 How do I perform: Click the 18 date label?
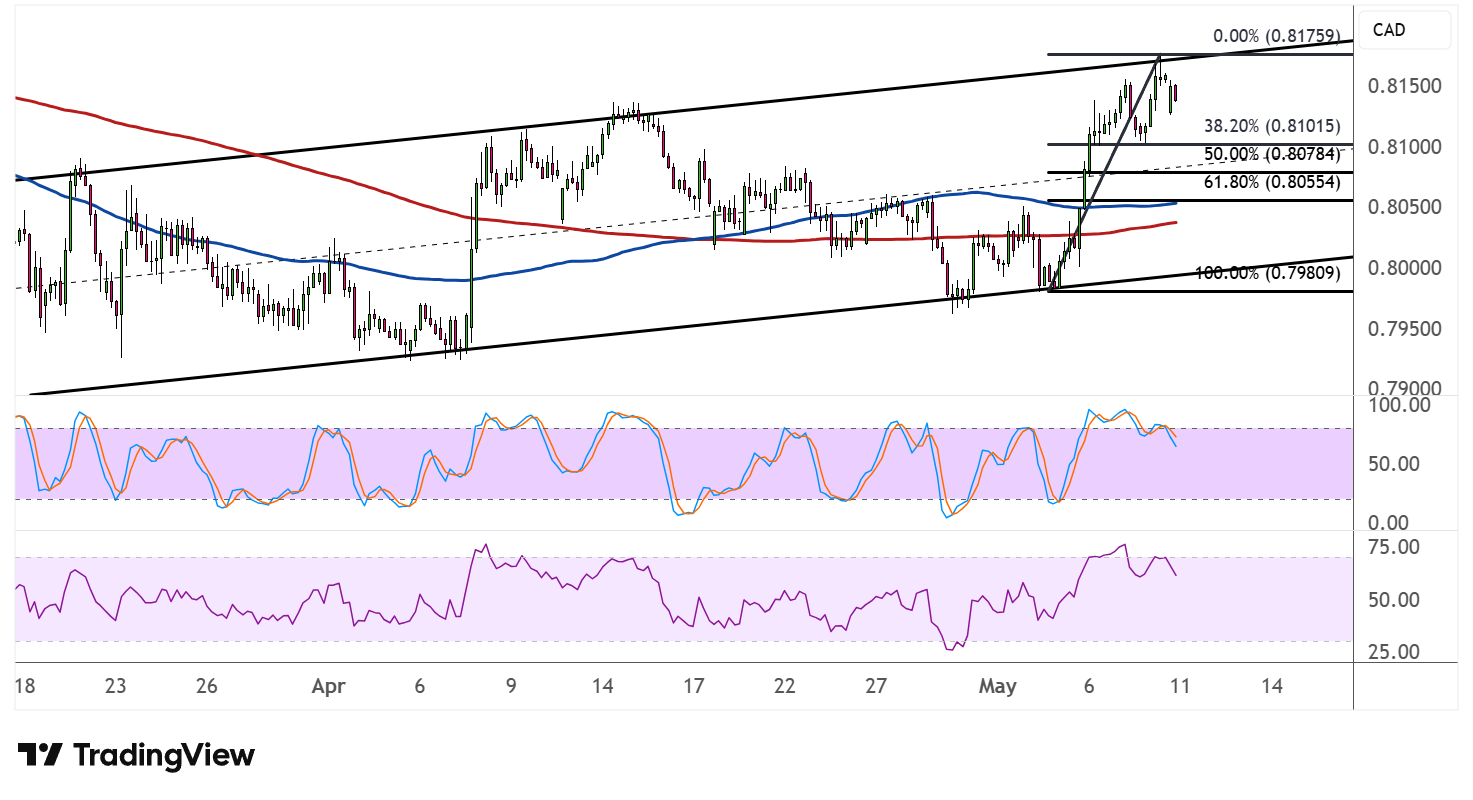coord(26,687)
